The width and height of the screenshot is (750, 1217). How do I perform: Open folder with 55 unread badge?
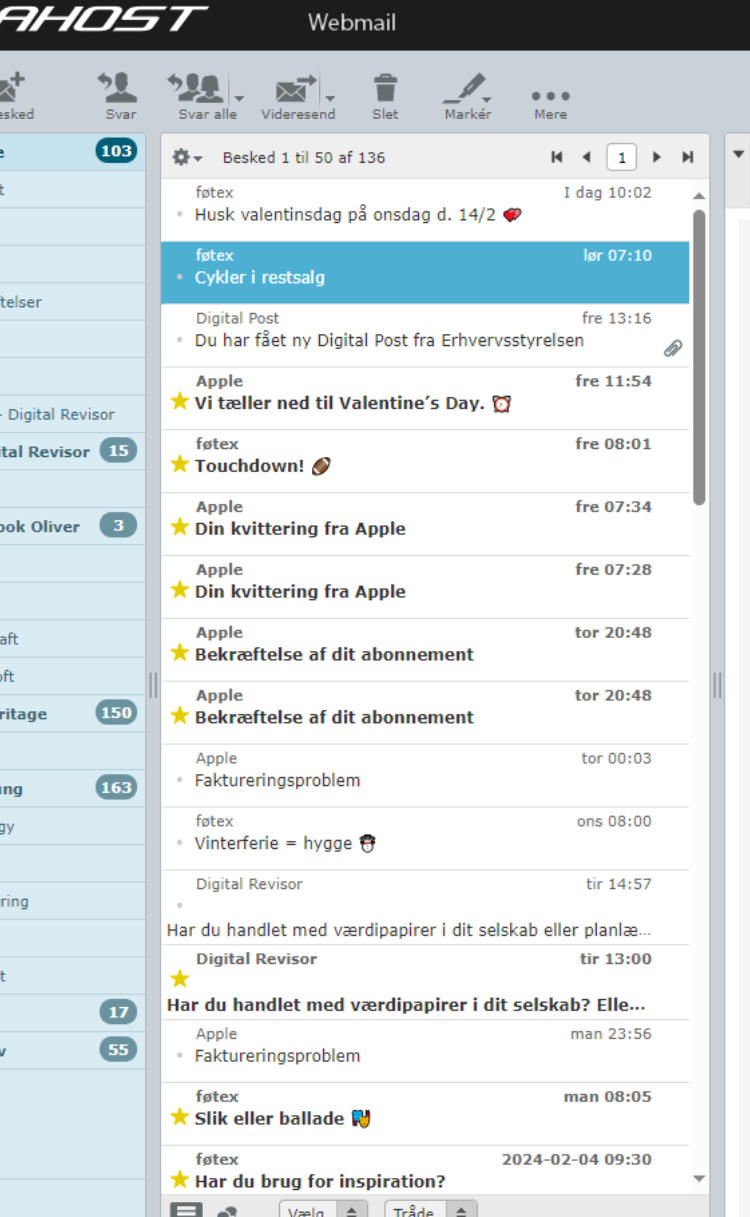(x=72, y=1050)
